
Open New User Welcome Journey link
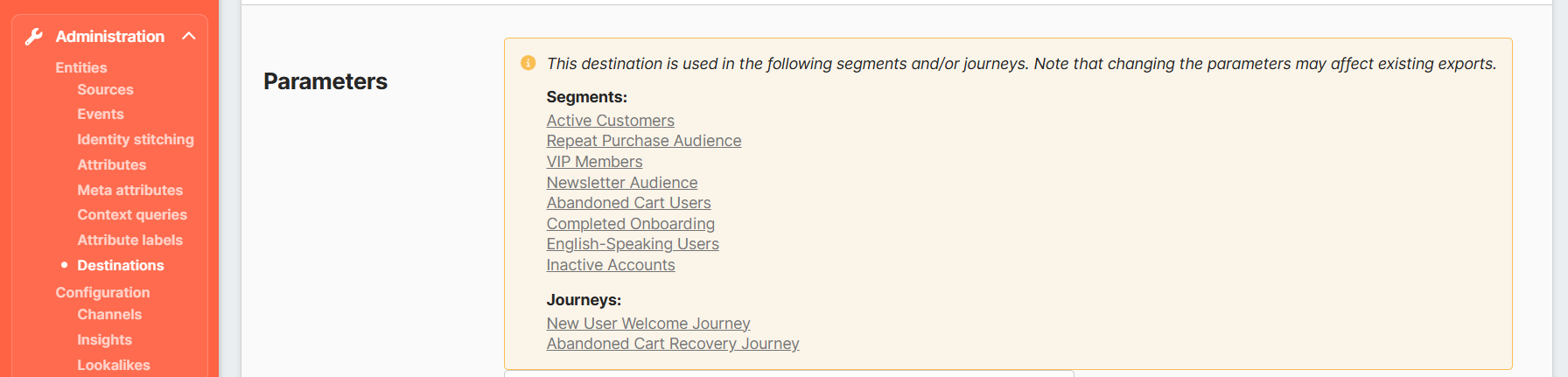click(x=647, y=324)
